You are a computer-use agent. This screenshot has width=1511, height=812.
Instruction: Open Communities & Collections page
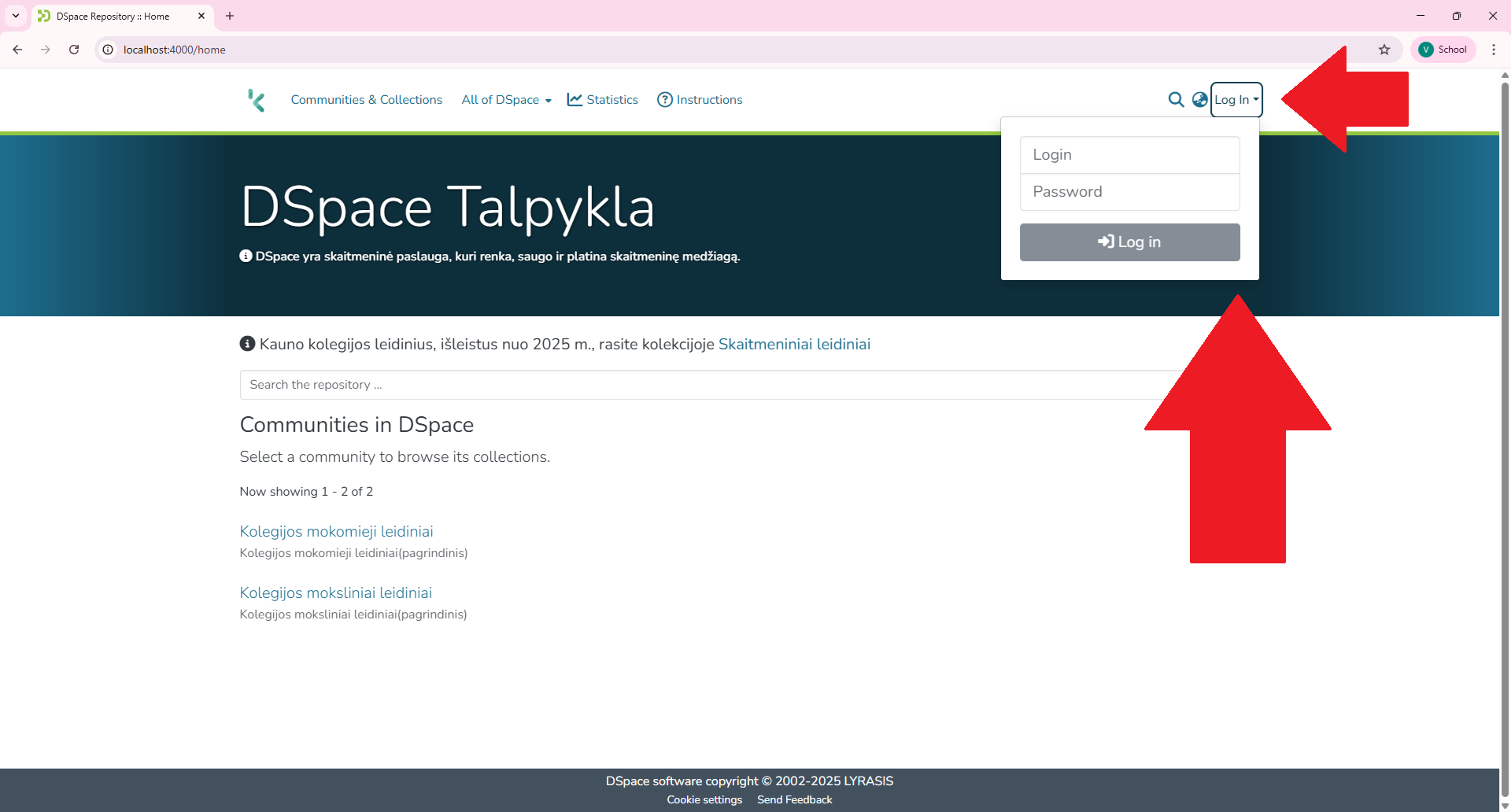coord(367,100)
